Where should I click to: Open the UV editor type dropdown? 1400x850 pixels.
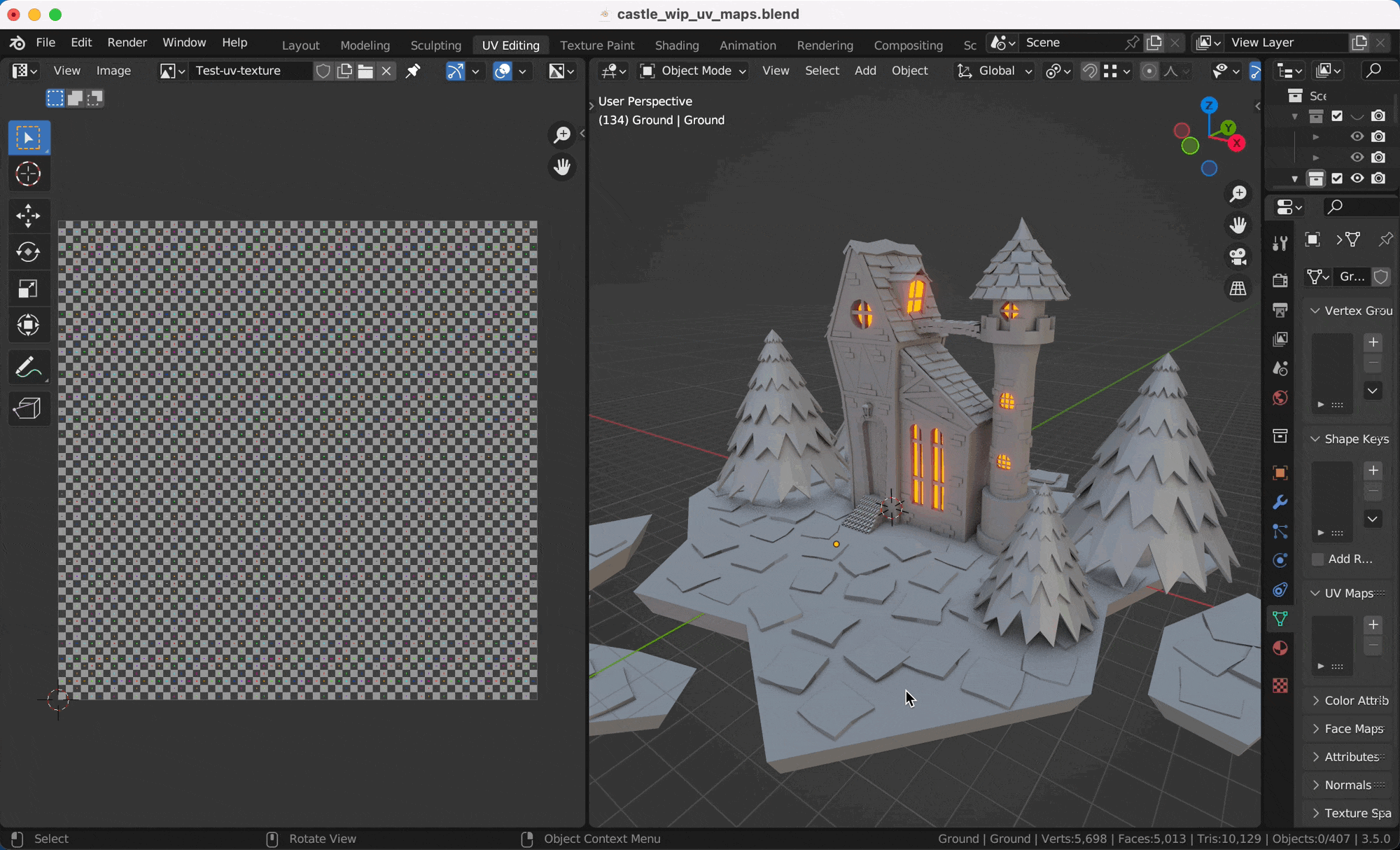click(25, 71)
